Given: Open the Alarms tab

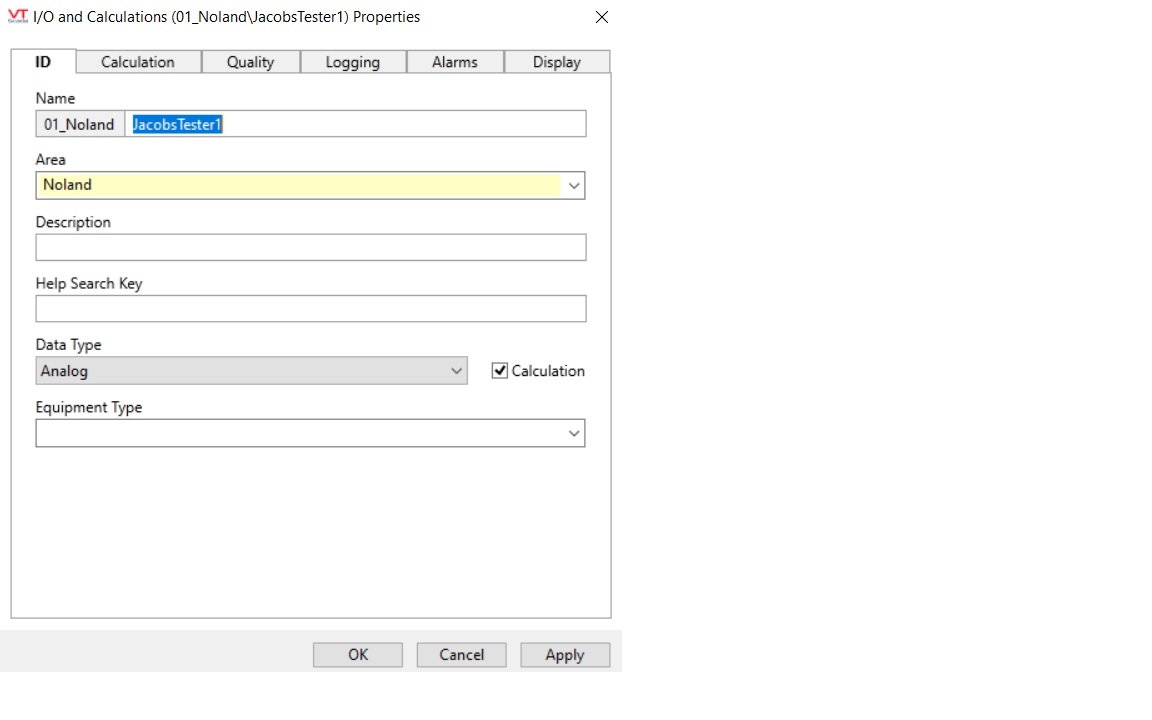Looking at the screenshot, I should click(x=455, y=62).
